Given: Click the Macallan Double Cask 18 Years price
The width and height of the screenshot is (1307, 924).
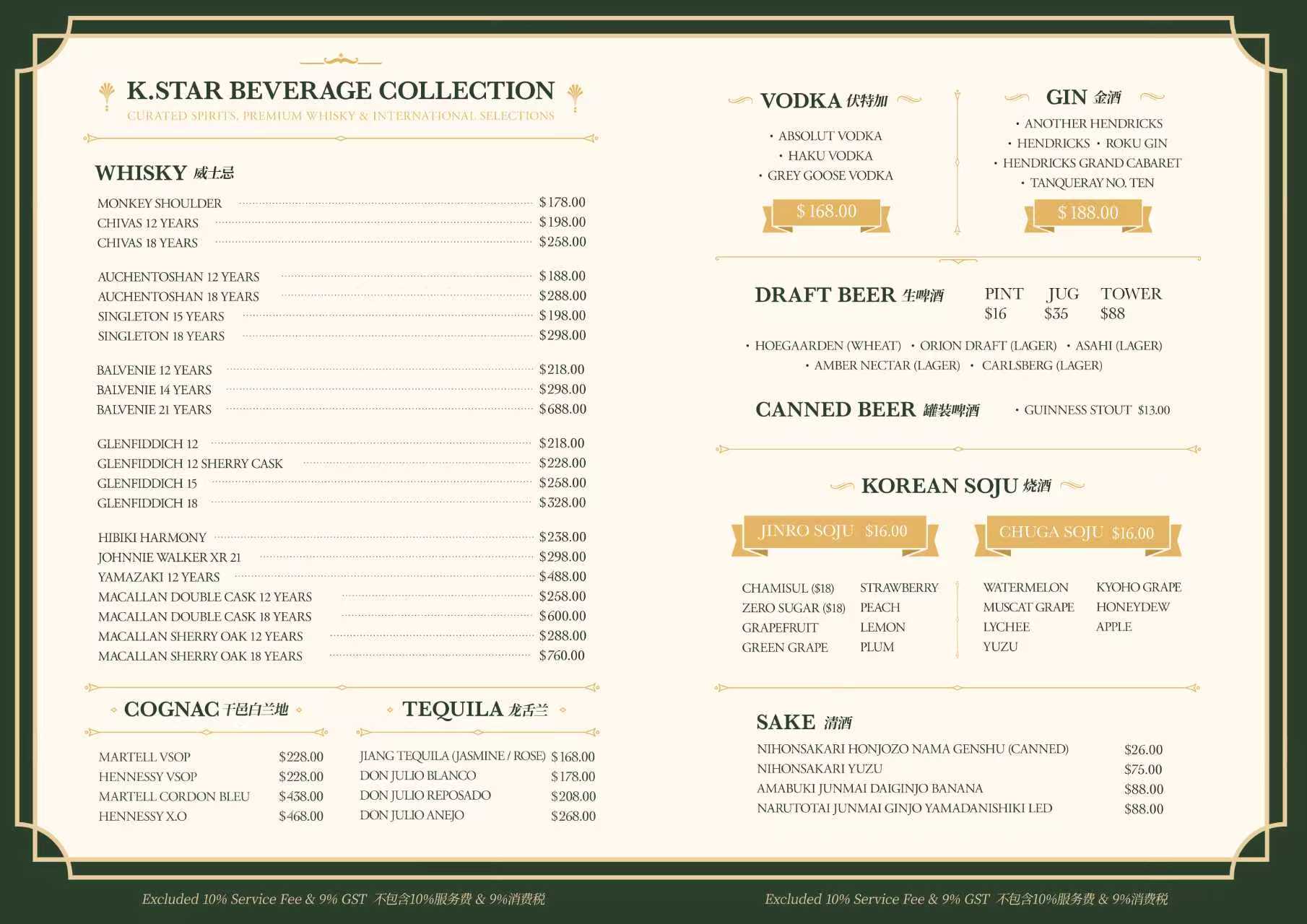Looking at the screenshot, I should (563, 616).
